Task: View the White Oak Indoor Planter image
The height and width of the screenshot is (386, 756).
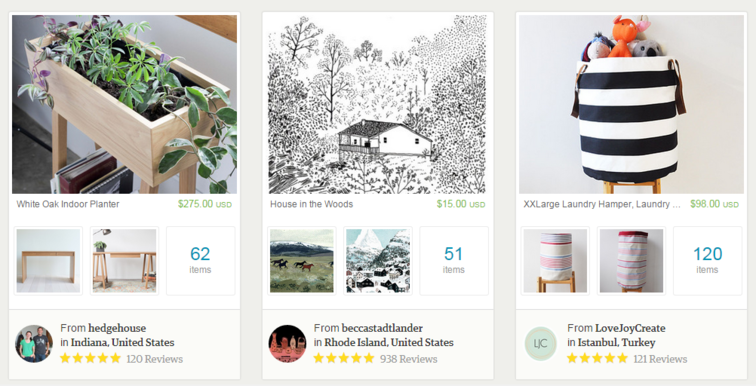Action: tap(124, 104)
